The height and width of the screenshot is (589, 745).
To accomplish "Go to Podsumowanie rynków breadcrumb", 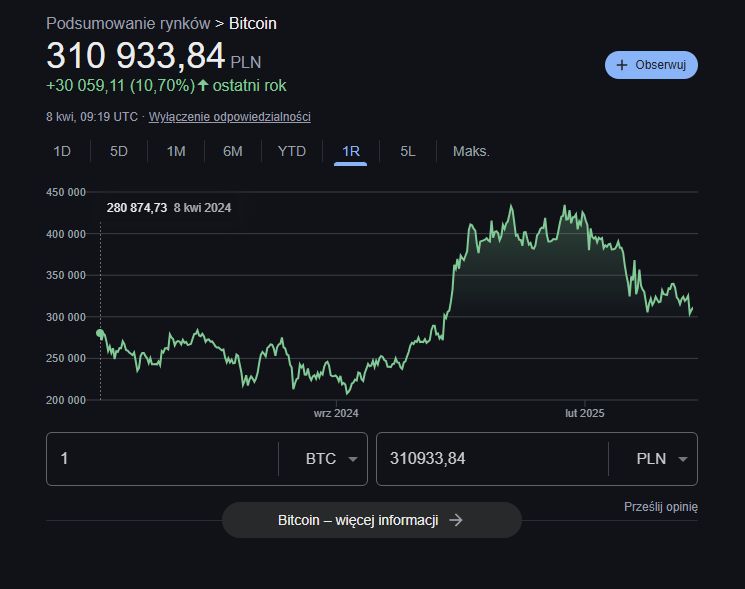I will [x=128, y=23].
